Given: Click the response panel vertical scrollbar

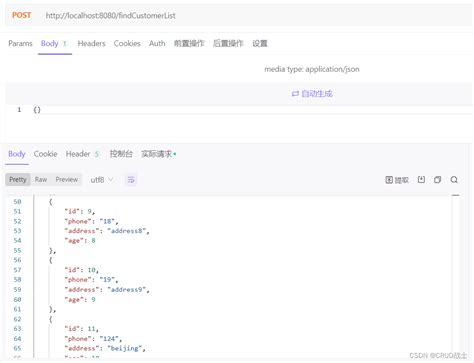Looking at the screenshot, I should (456, 277).
